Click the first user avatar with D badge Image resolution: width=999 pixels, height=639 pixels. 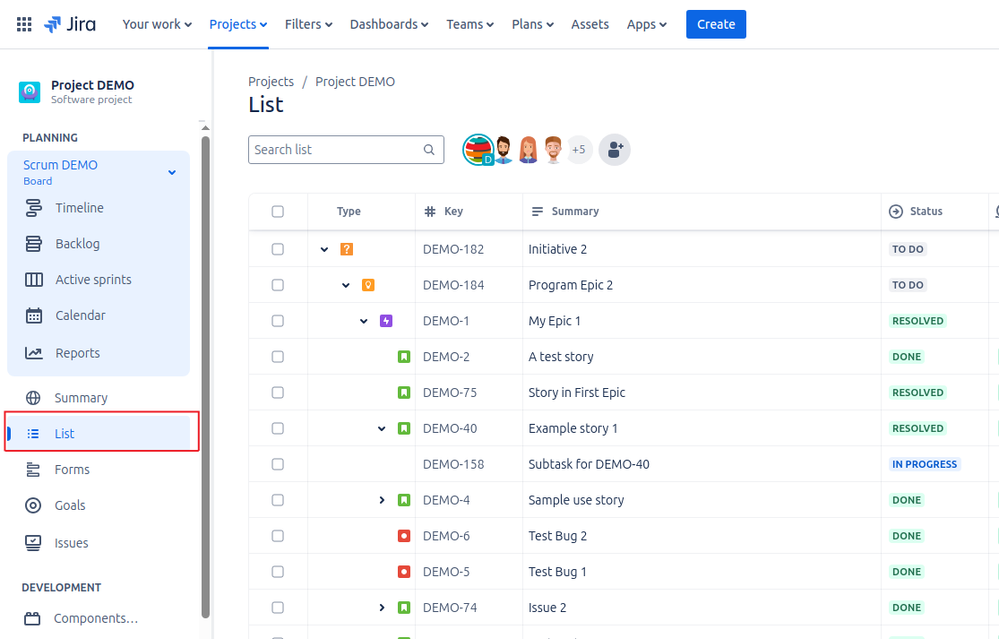[x=478, y=150]
